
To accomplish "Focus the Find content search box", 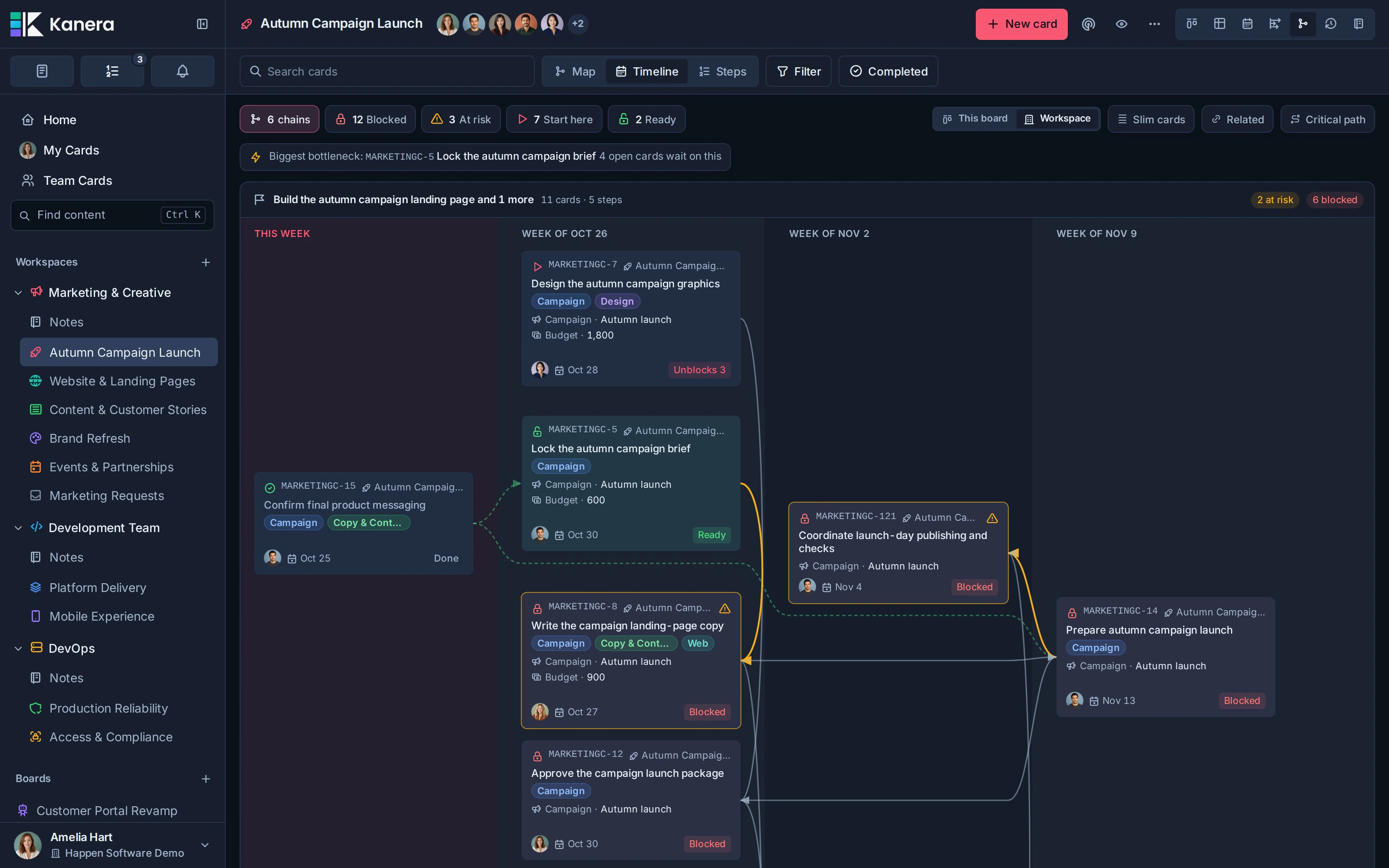I will point(112,215).
